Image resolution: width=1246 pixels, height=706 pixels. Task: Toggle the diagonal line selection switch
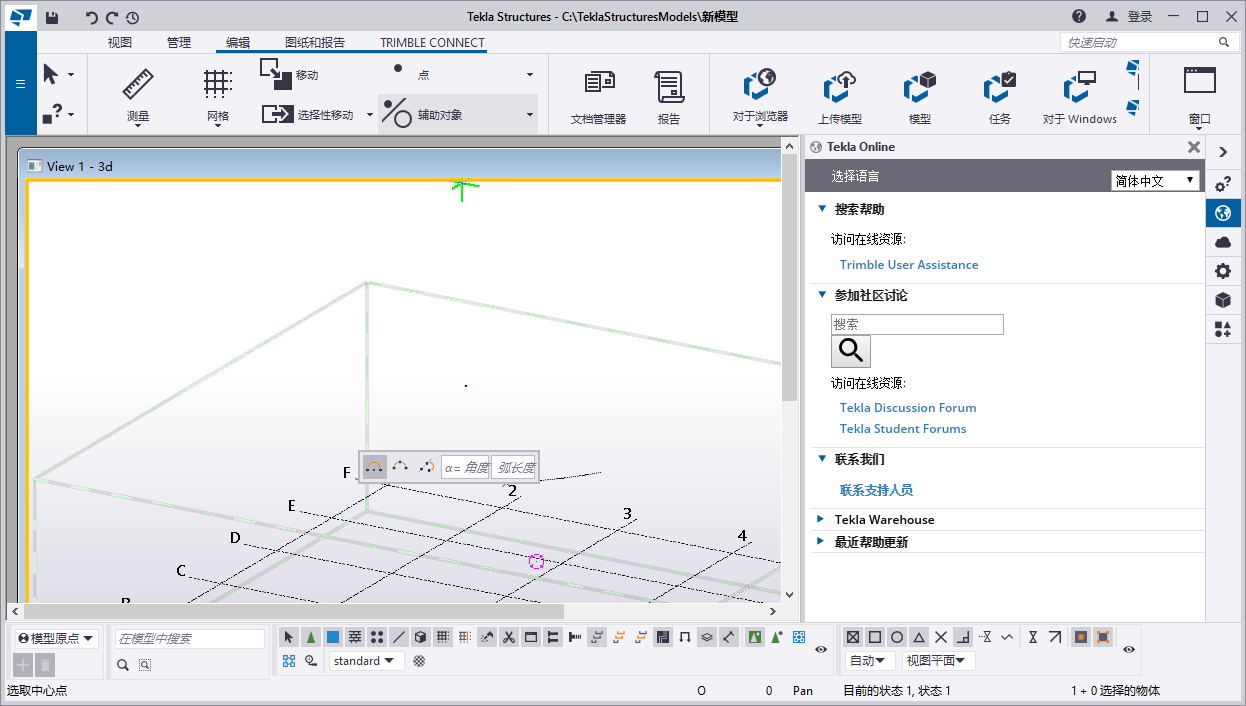399,637
